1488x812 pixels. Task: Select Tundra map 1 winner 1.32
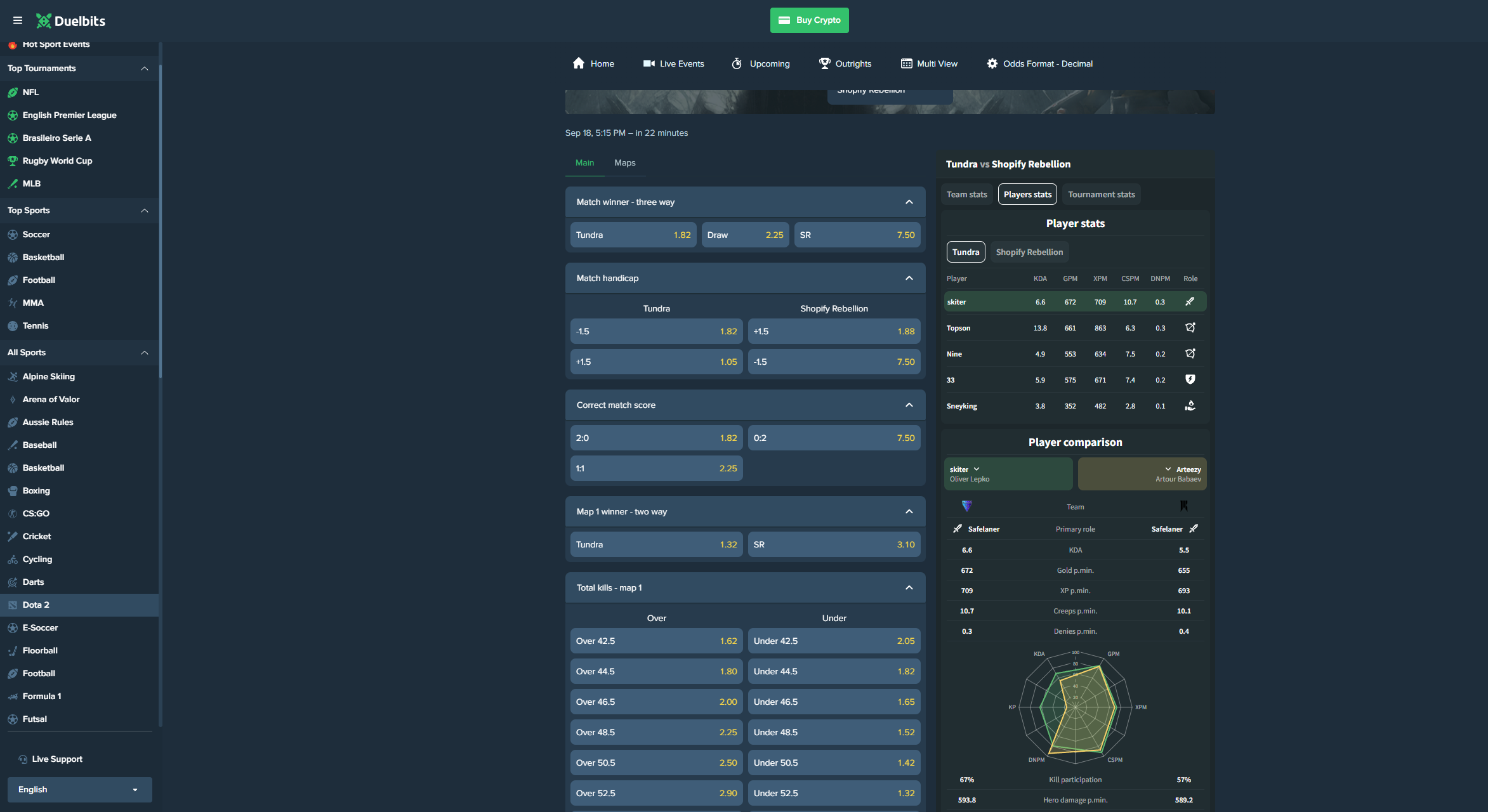coord(657,545)
